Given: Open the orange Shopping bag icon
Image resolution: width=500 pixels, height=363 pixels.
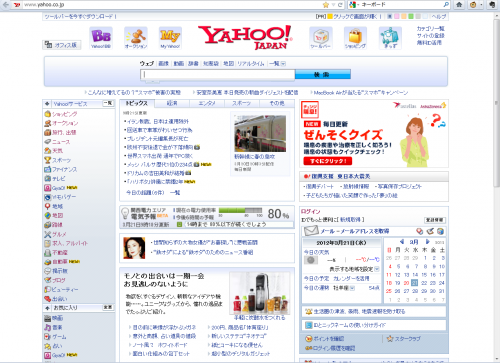Looking at the screenshot, I should point(355,38).
